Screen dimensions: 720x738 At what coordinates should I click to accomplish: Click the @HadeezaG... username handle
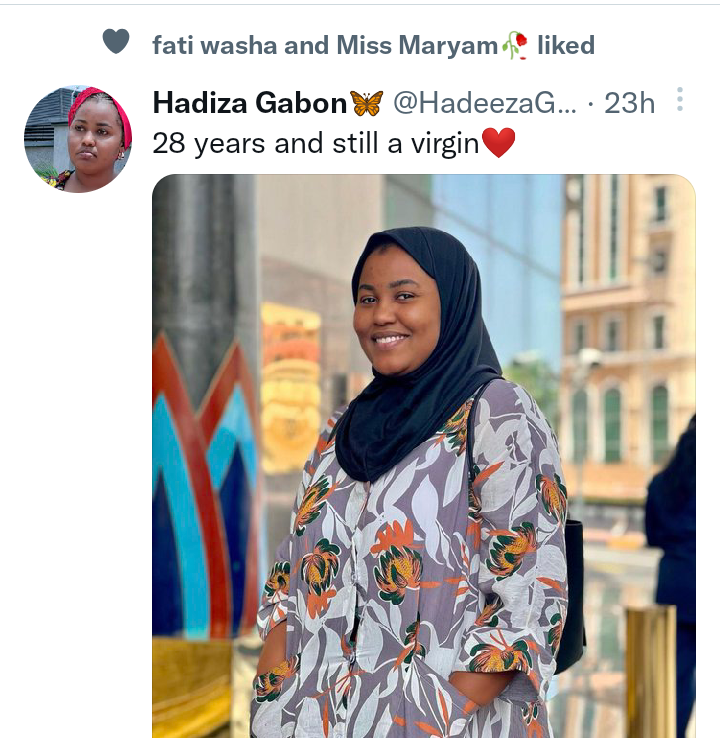point(485,103)
